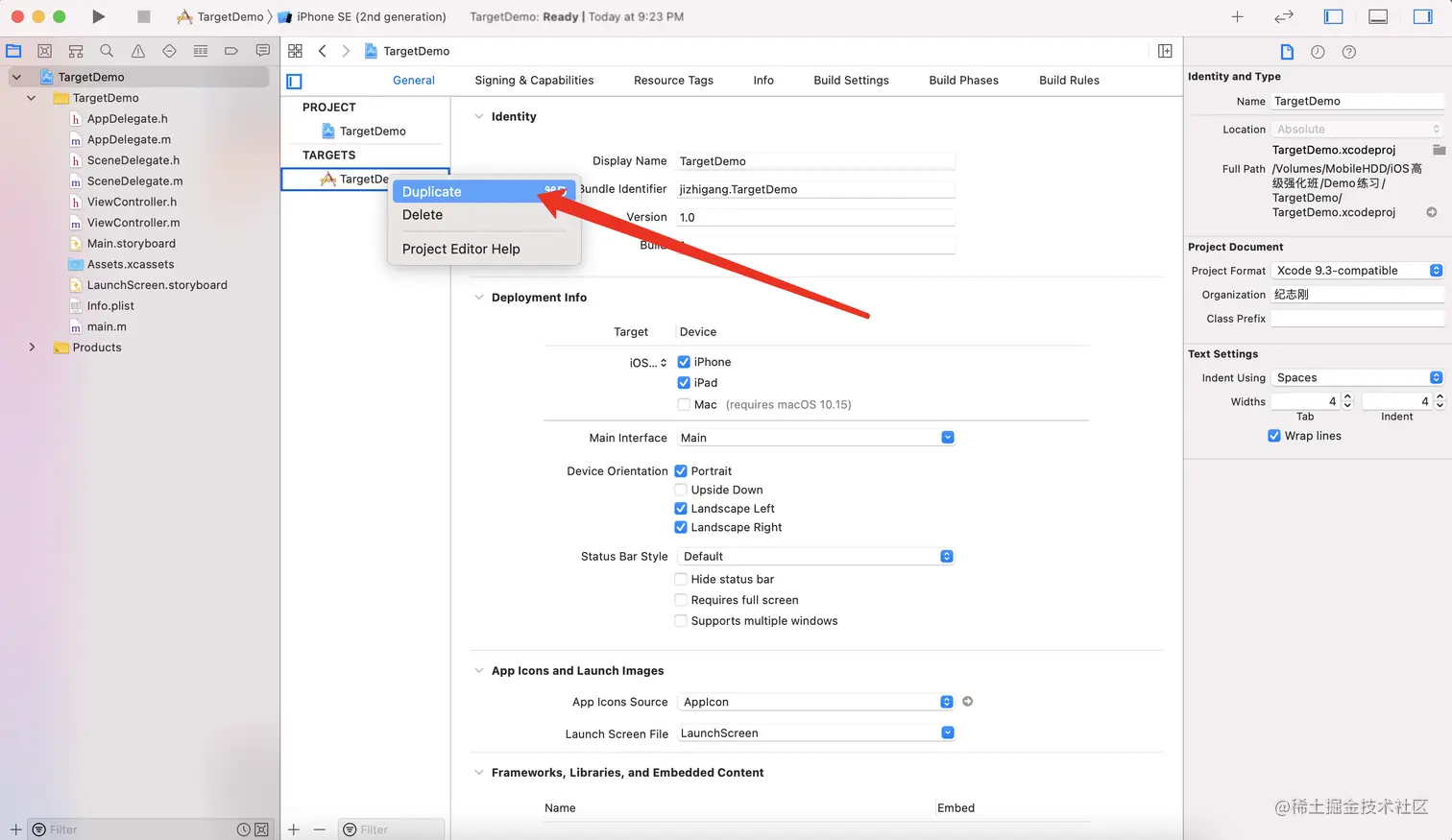Choose Delete from the context menu
1452x840 pixels.
pyautogui.click(x=484, y=215)
